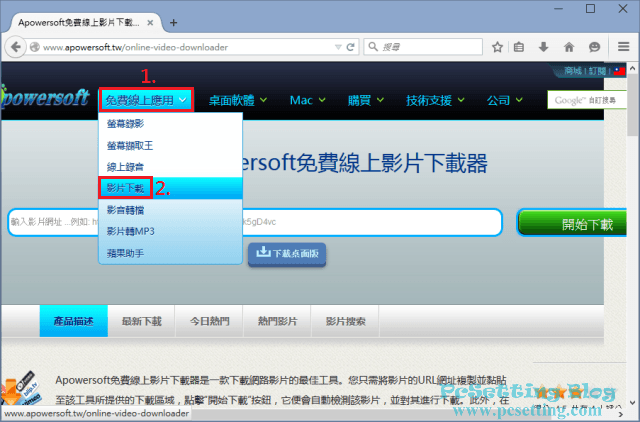
Task: Open the 訂閱 link at top right
Action: (x=597, y=71)
